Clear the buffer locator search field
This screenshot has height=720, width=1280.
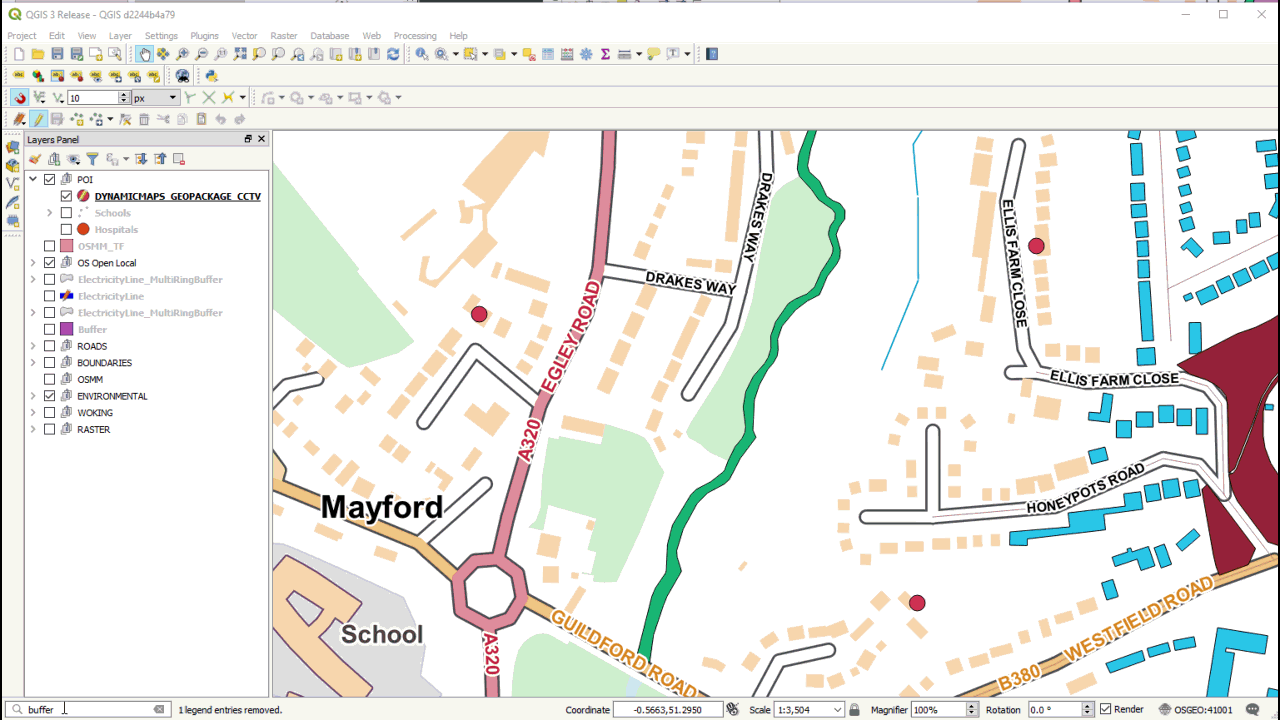[x=158, y=709]
